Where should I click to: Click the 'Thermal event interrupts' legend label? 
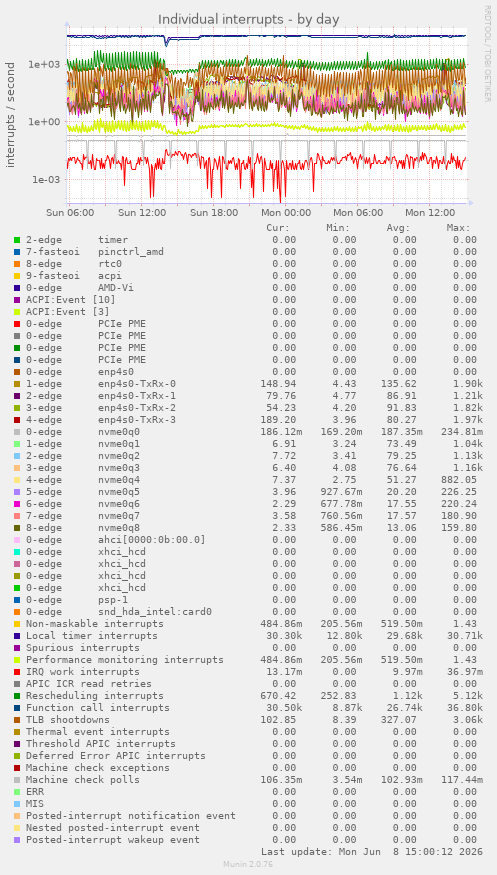click(x=98, y=732)
